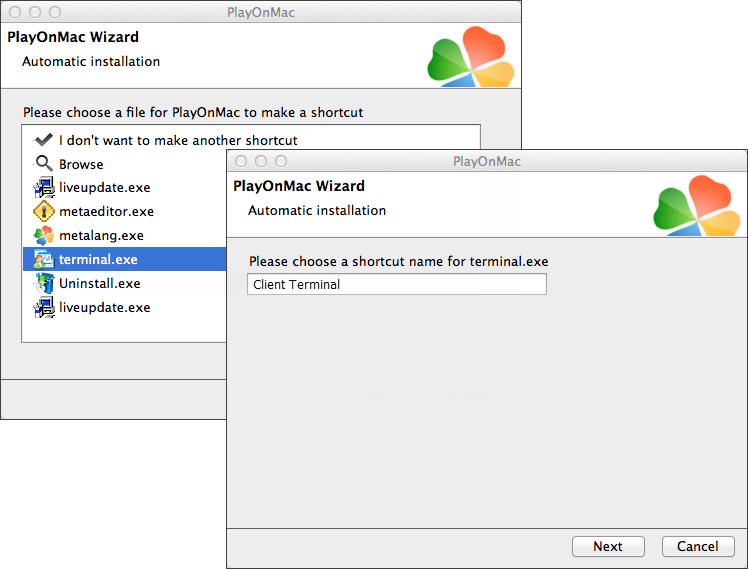The image size is (748, 569).
Task: Click the highlighted terminal.exe file icon
Action: (x=43, y=260)
